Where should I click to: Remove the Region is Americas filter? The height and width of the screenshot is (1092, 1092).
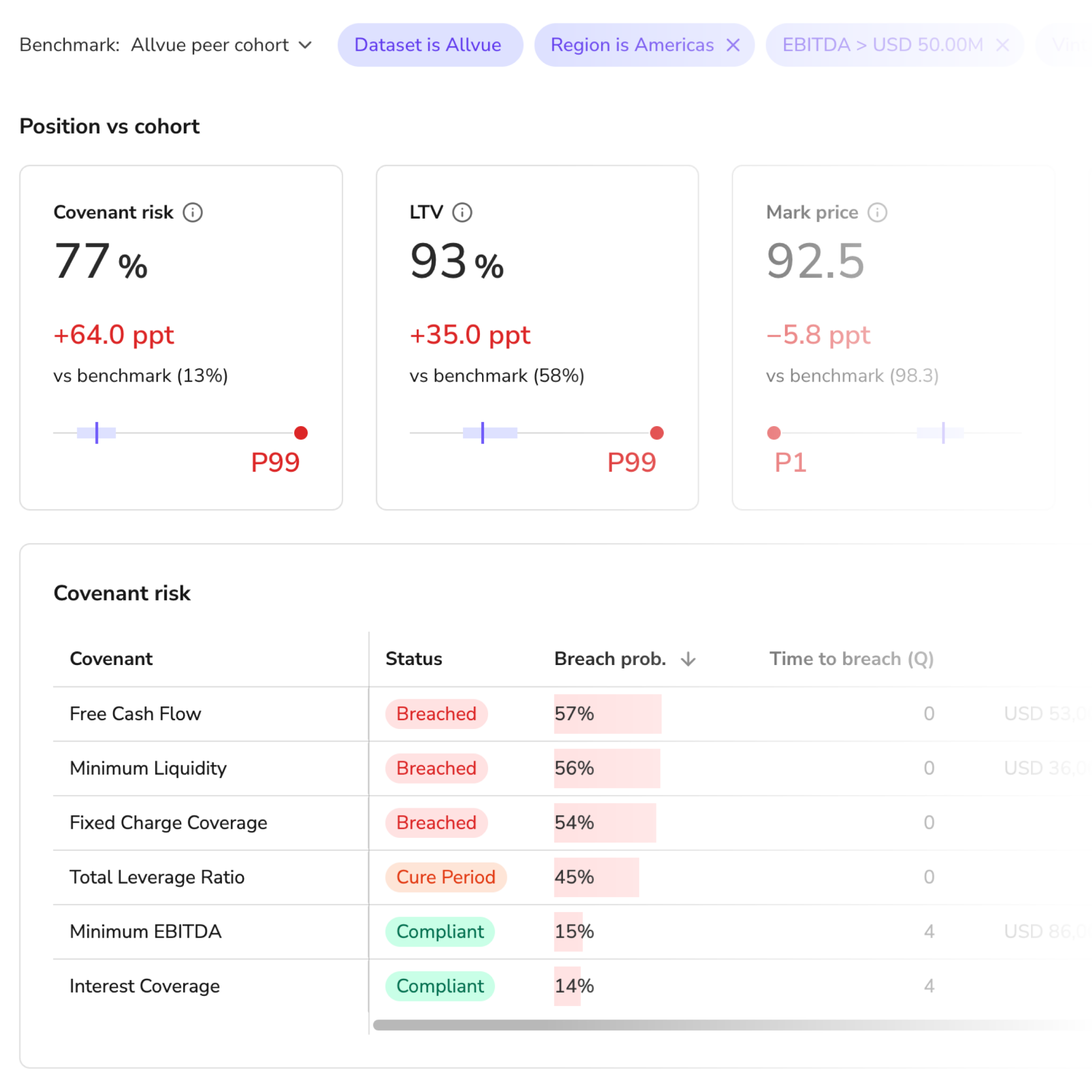733,45
